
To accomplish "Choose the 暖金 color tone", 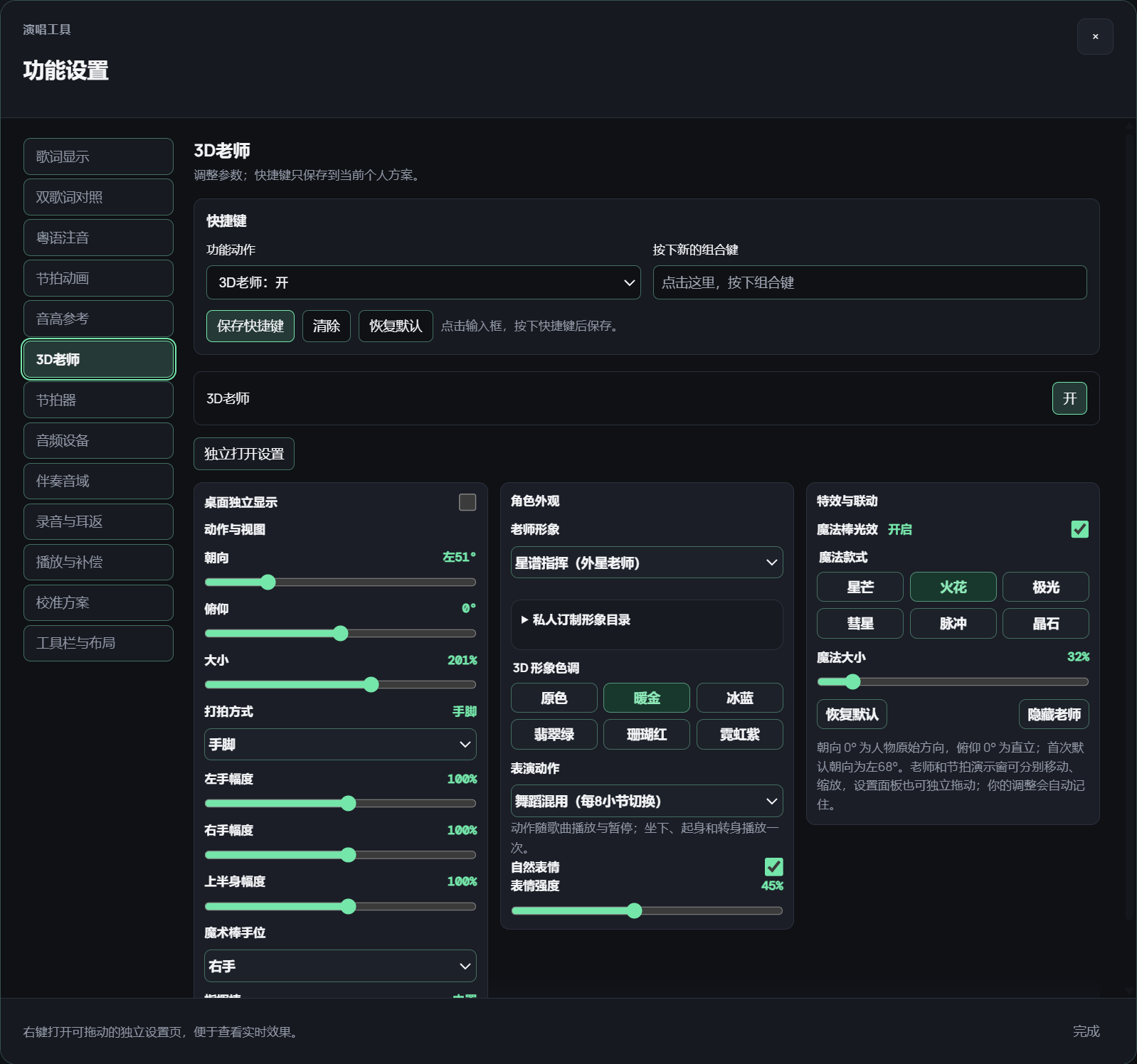I will coord(647,698).
